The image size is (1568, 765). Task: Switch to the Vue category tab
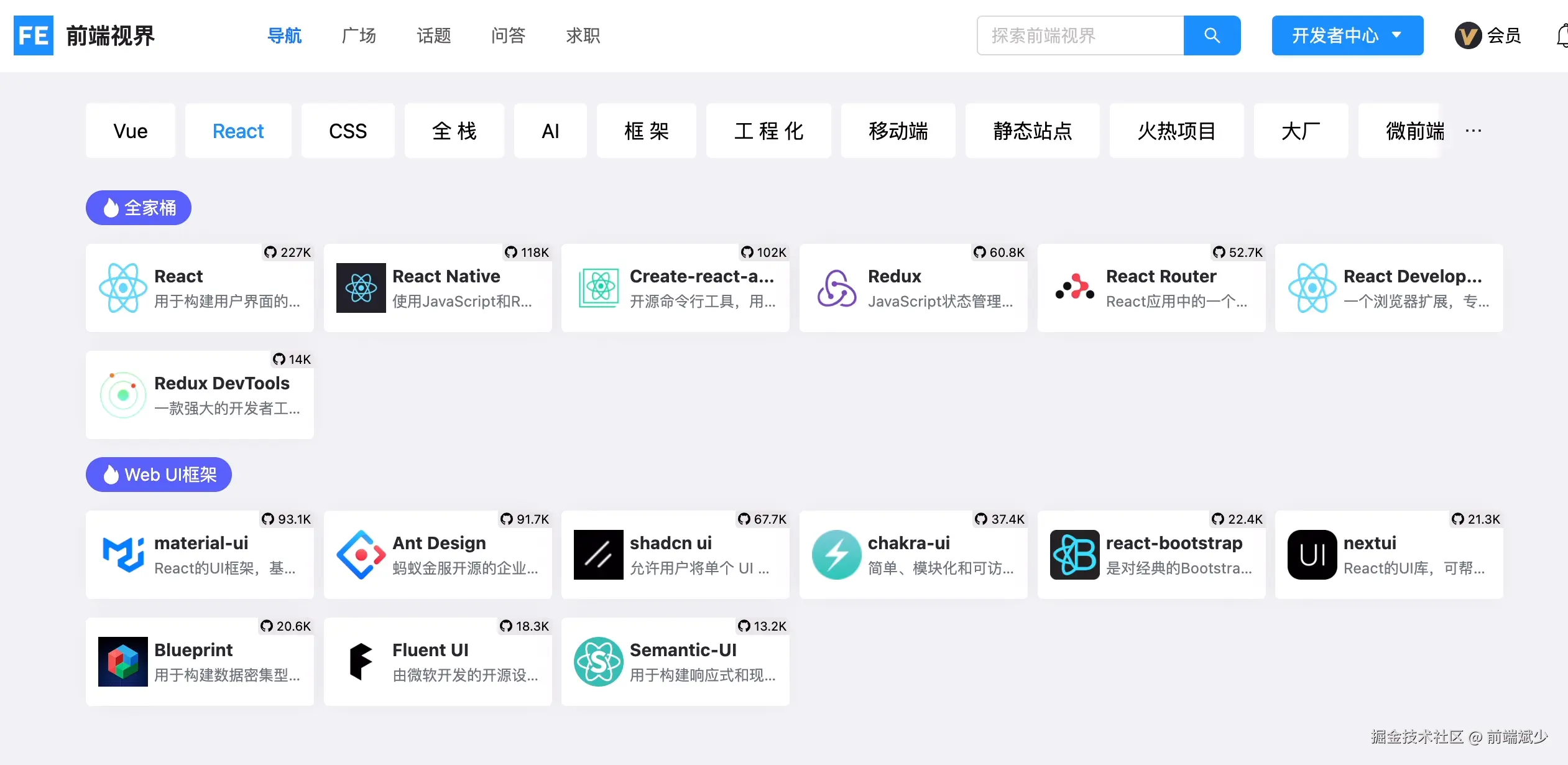point(131,131)
